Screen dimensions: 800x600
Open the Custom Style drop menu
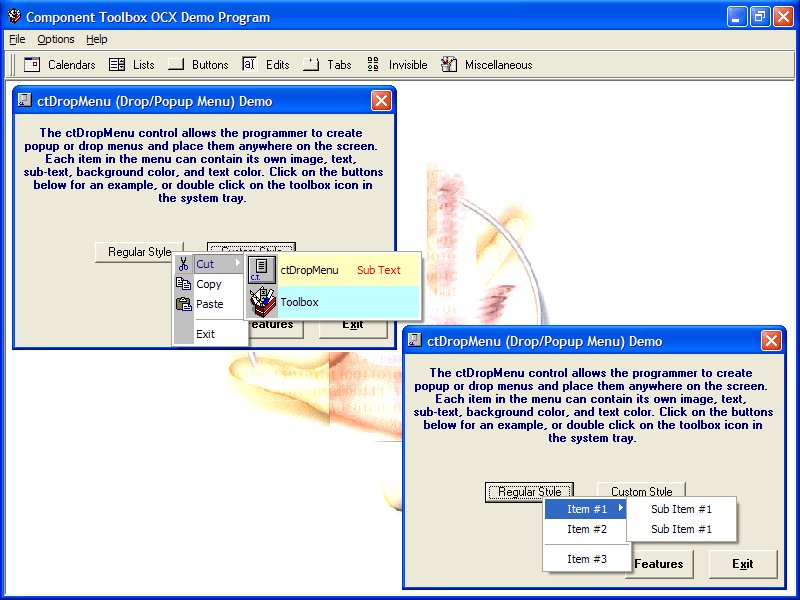pos(641,491)
